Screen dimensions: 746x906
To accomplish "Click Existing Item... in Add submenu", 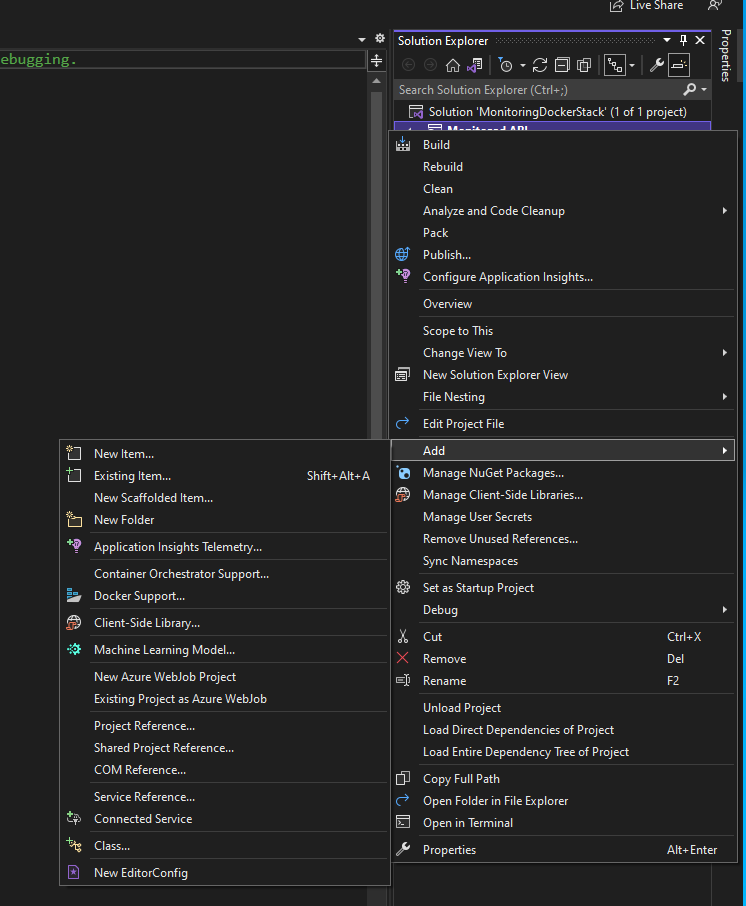I will click(225, 476).
